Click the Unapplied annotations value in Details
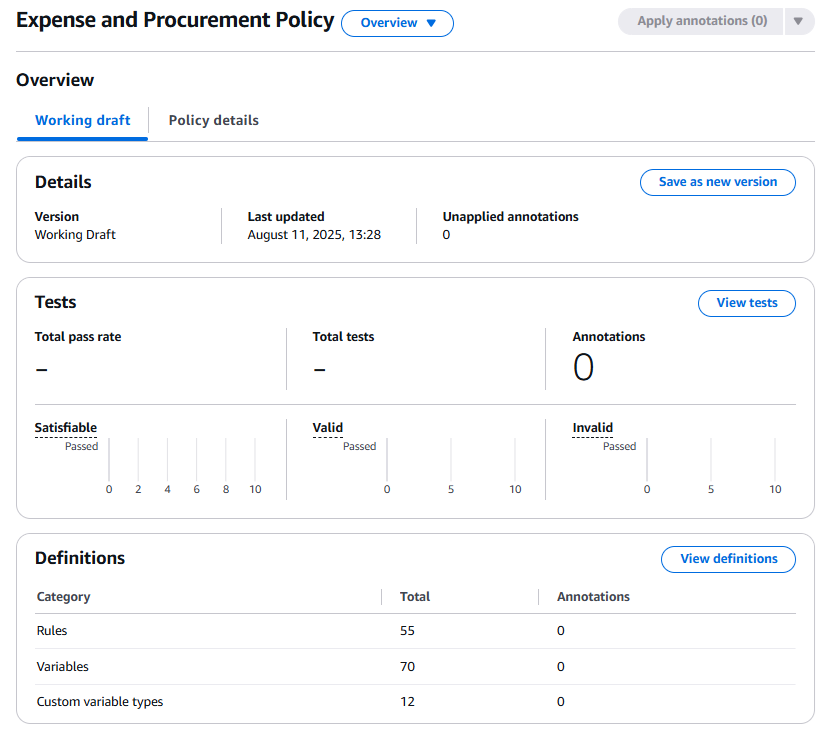 445,234
